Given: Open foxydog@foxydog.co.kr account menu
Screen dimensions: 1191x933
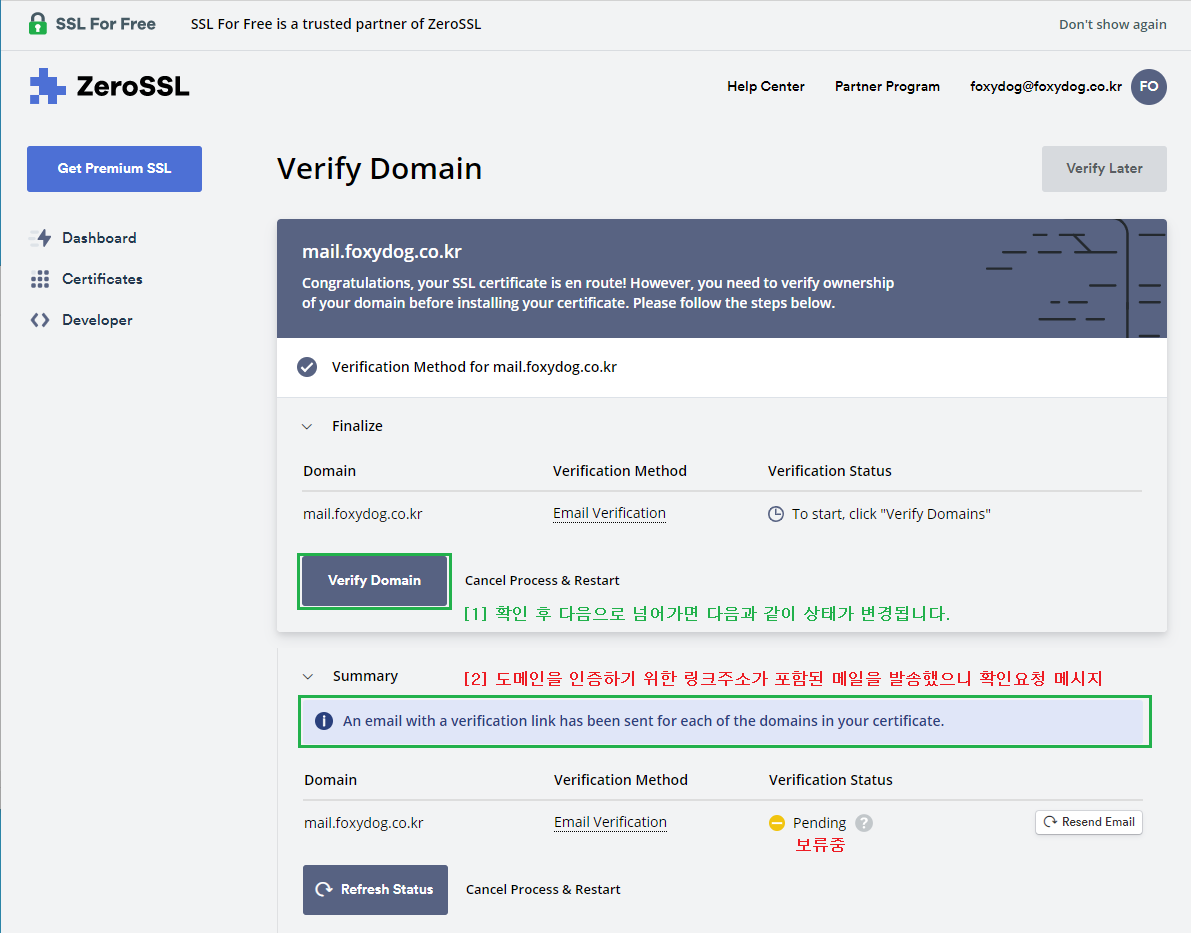Looking at the screenshot, I should click(x=1045, y=87).
